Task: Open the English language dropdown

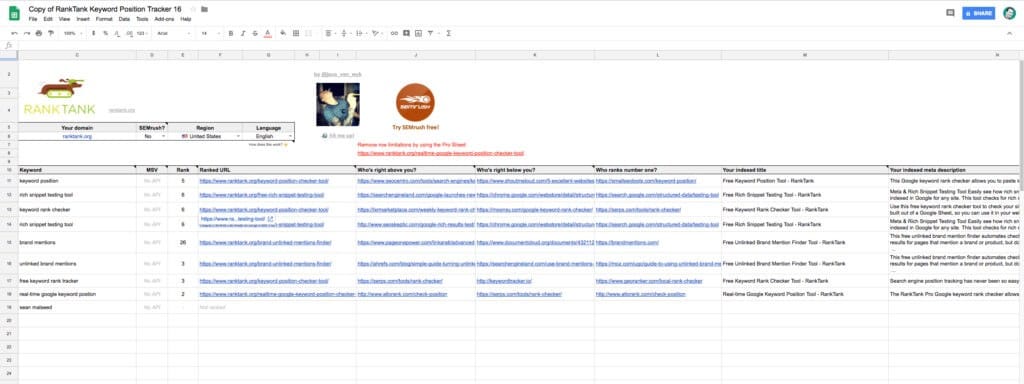Action: coord(268,136)
